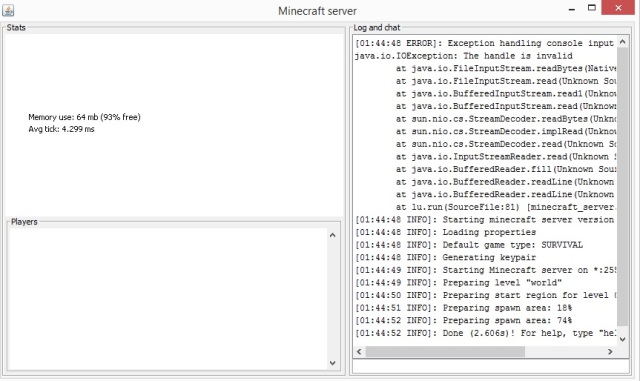Click the 'Preparing spawn area: 18%' log line
Screen dimensions: 640x381
tap(464, 308)
